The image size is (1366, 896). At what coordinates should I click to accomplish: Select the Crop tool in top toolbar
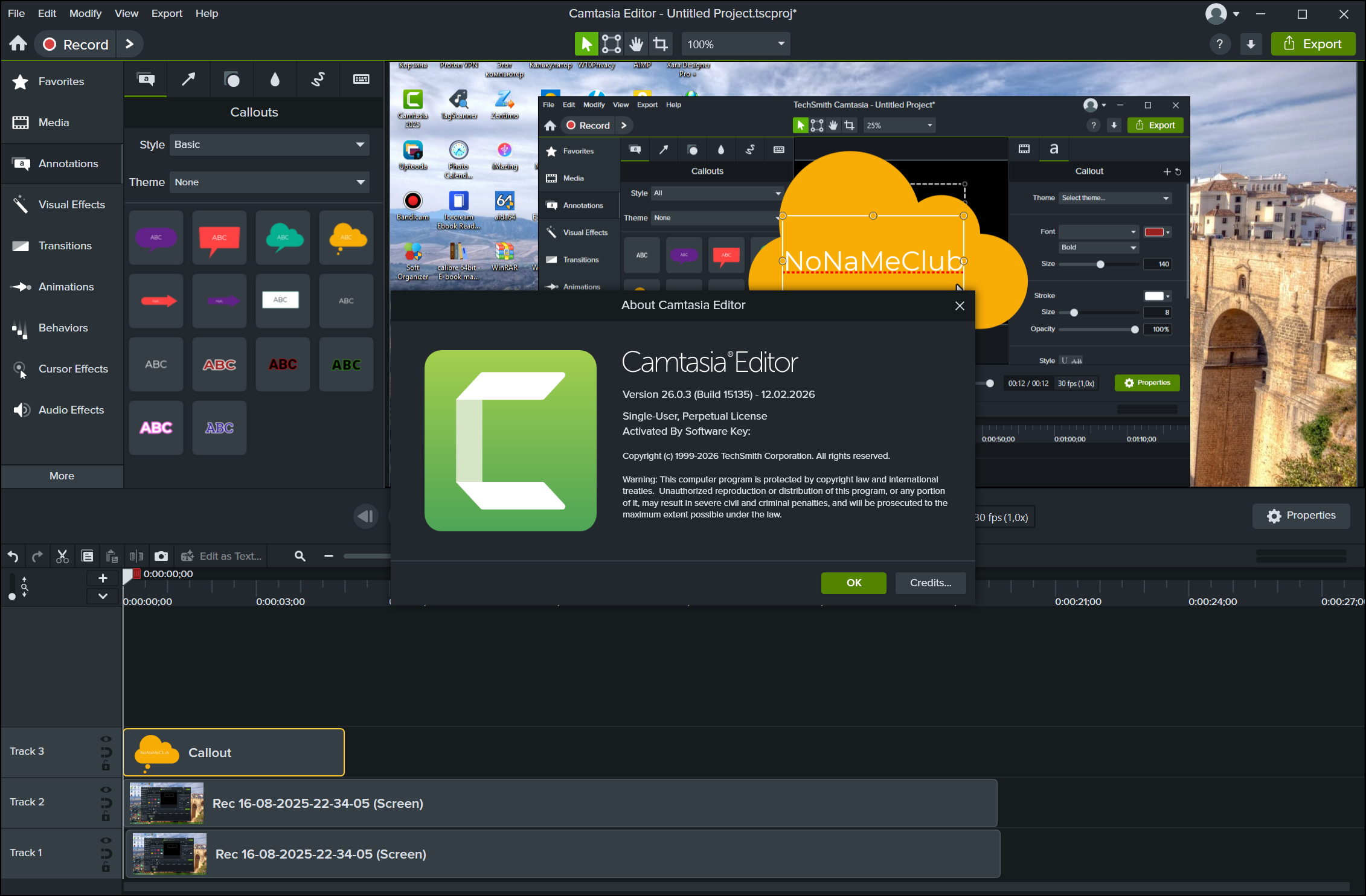tap(660, 44)
